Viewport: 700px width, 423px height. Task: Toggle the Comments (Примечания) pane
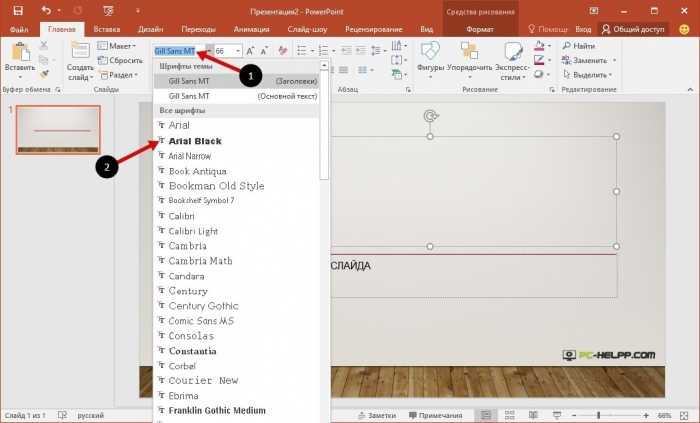(436, 415)
